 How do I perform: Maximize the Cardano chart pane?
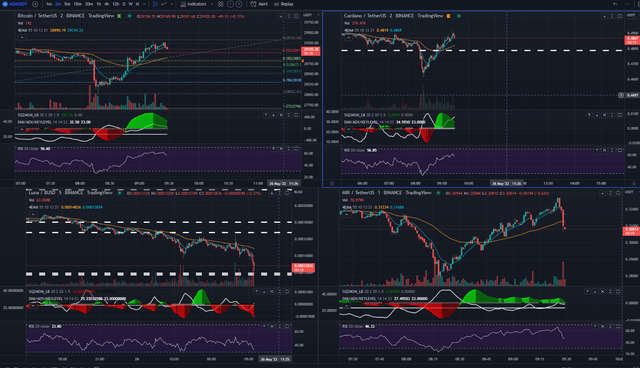click(x=620, y=16)
